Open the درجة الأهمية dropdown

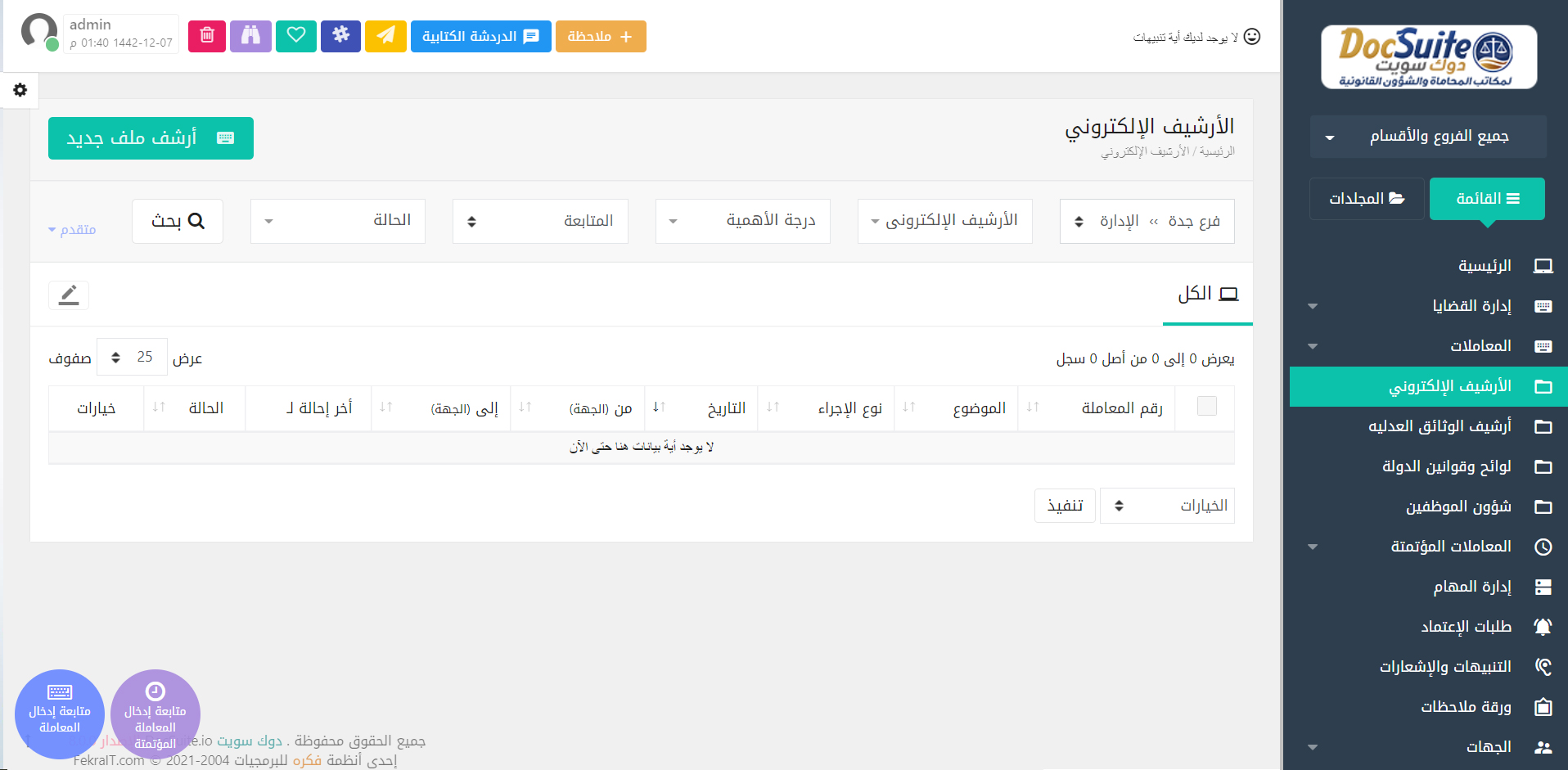tap(743, 221)
